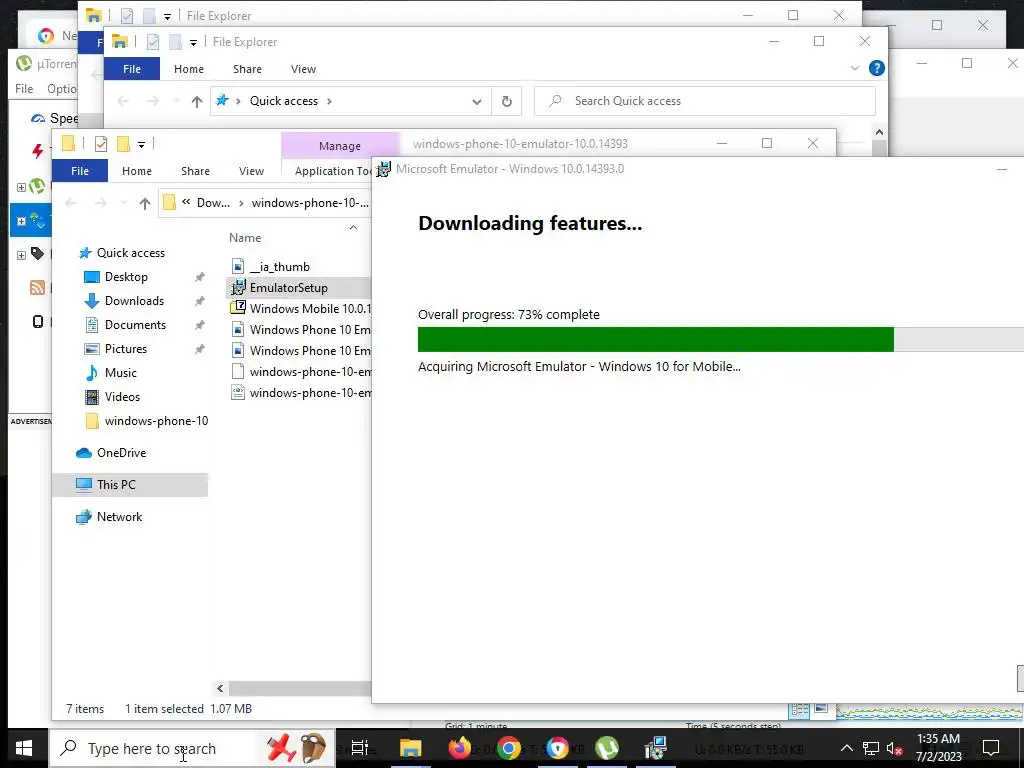
Task: Expand the Labels tree node in uTorrent
Action: [x=22, y=255]
